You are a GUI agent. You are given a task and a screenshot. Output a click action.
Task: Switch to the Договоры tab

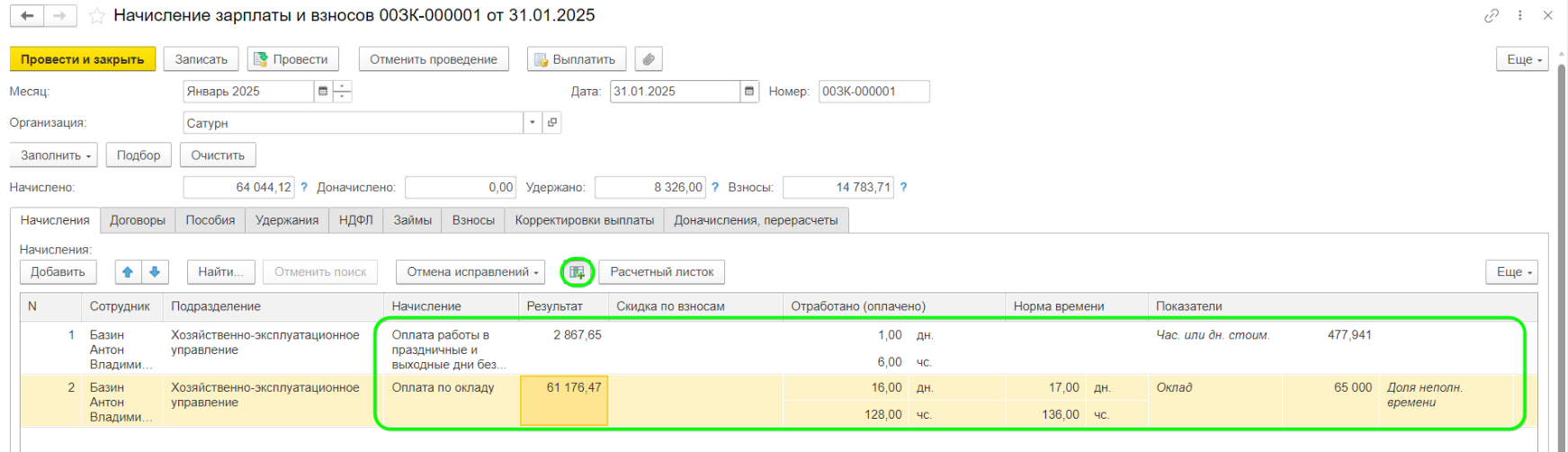click(138, 220)
